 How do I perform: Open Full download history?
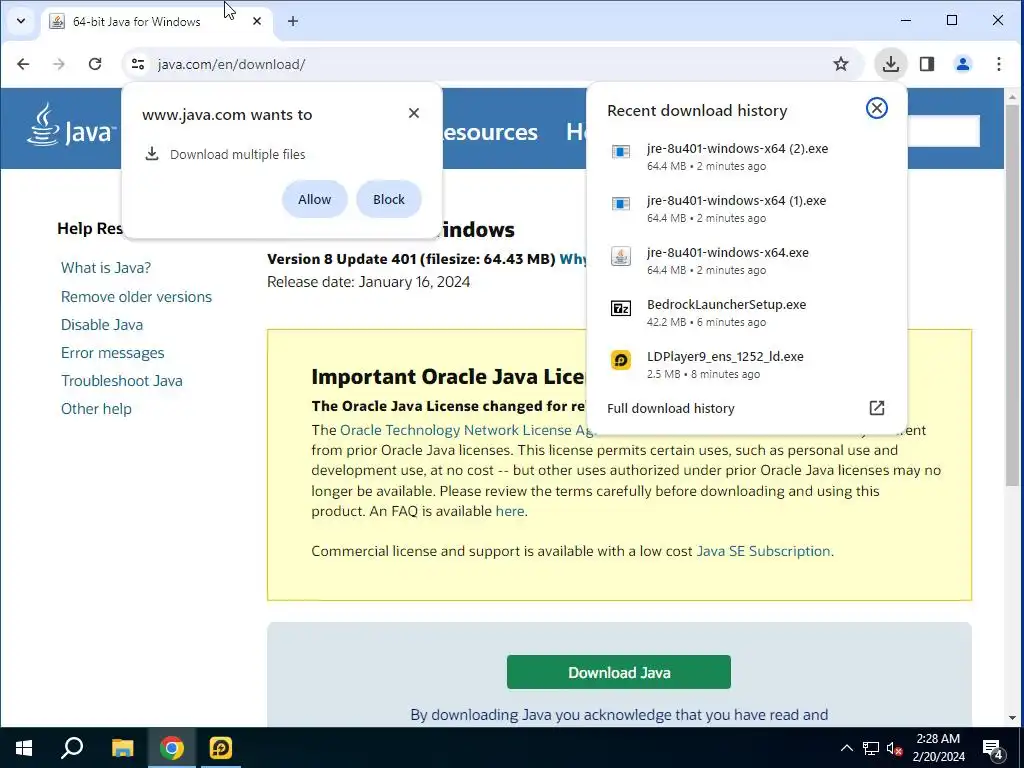point(746,408)
